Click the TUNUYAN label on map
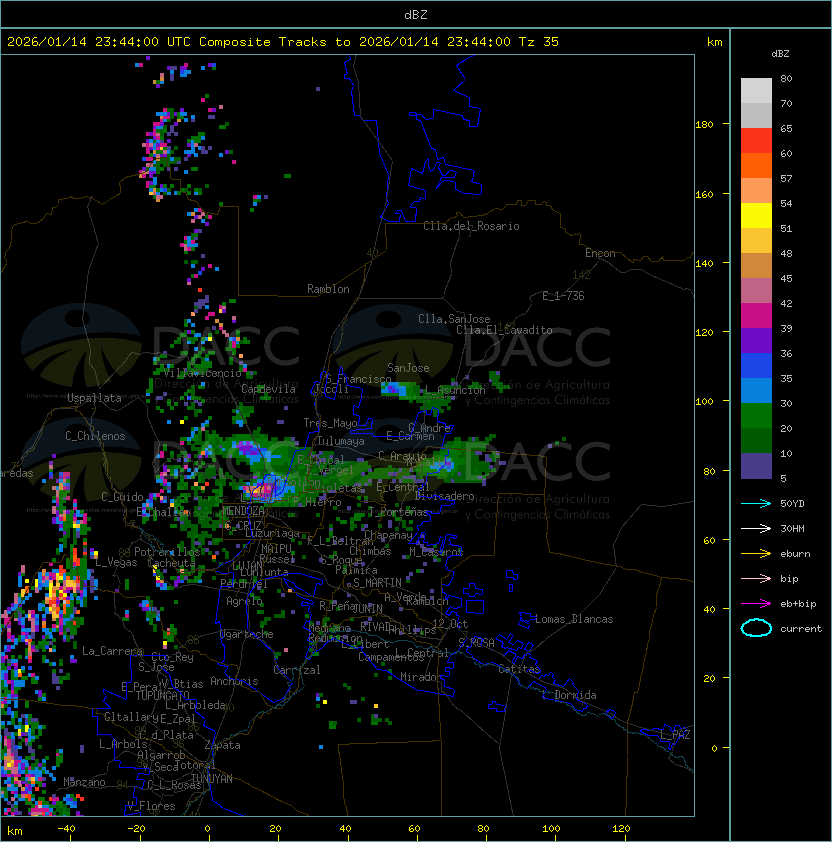The height and width of the screenshot is (842, 832). coord(212,779)
